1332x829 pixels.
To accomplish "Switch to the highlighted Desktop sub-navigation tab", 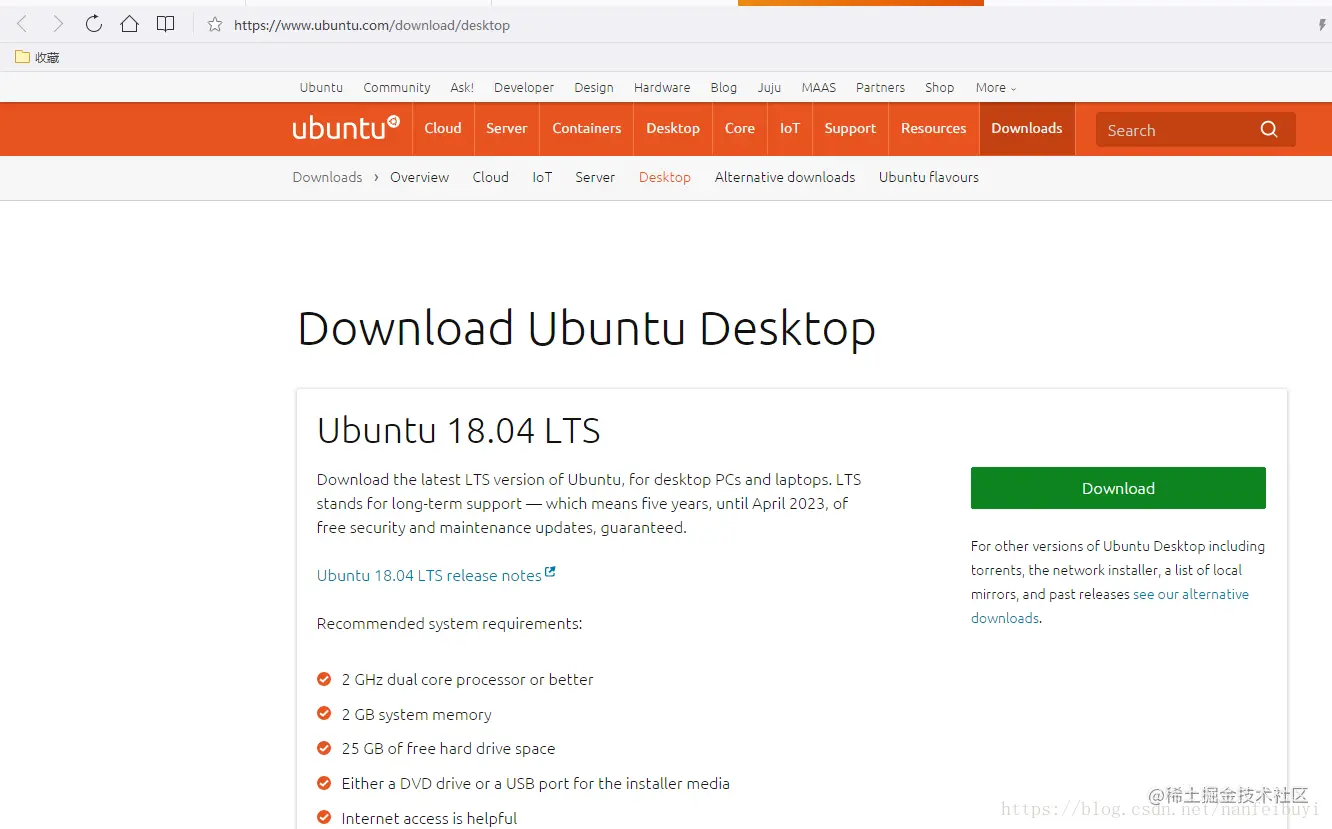I will [x=665, y=177].
